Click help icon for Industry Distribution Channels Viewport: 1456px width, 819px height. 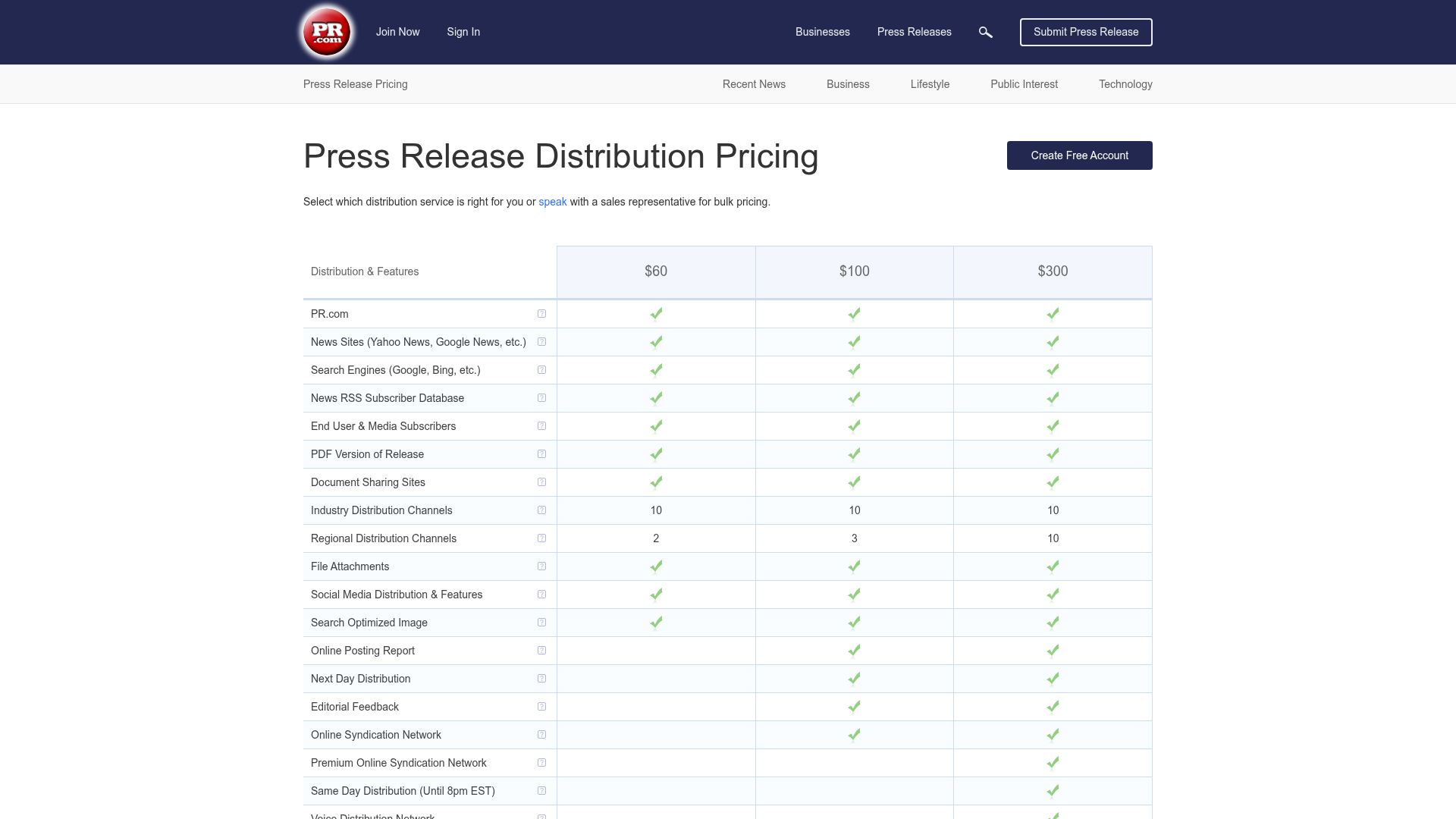(541, 510)
